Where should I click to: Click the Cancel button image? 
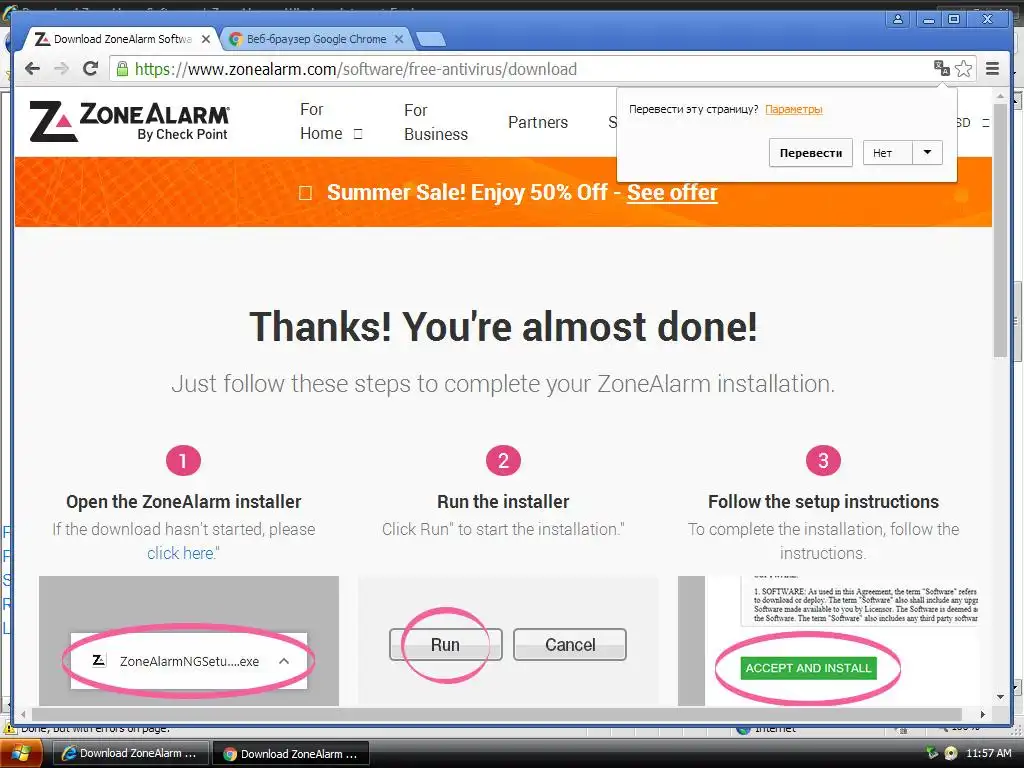[x=569, y=645]
